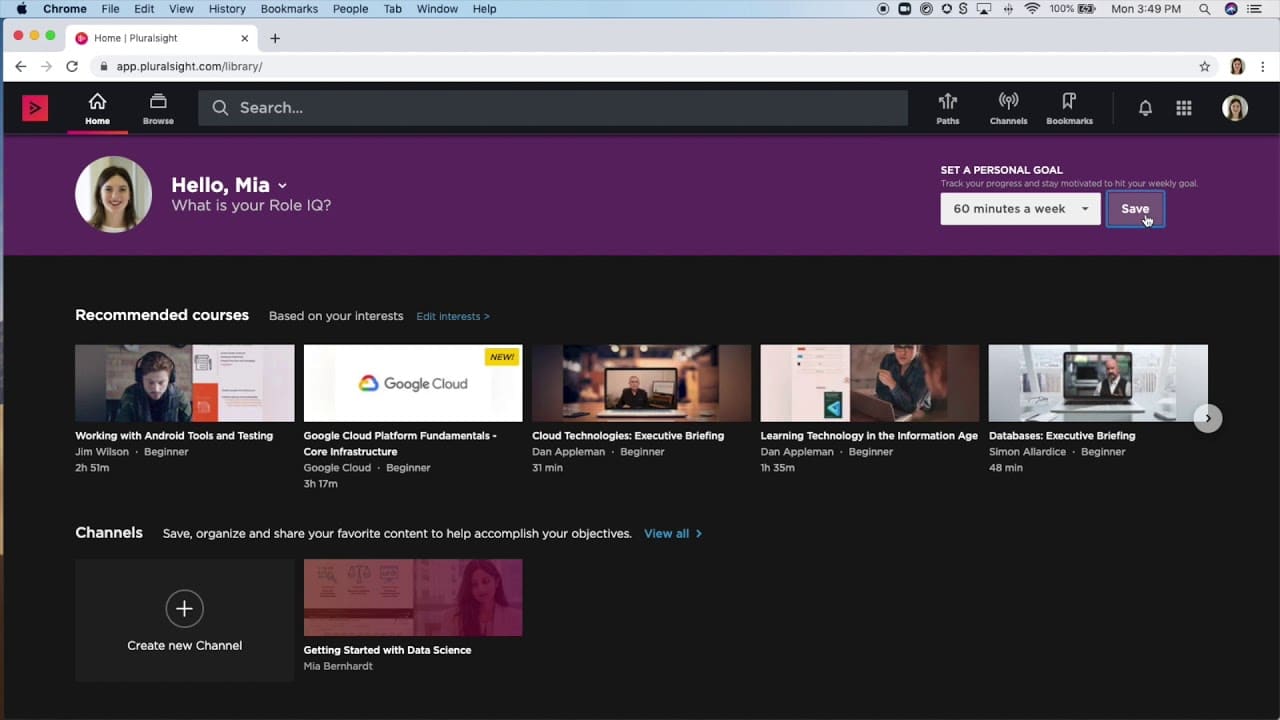Click What is your Role IQ?
This screenshot has height=720, width=1280.
[251, 205]
